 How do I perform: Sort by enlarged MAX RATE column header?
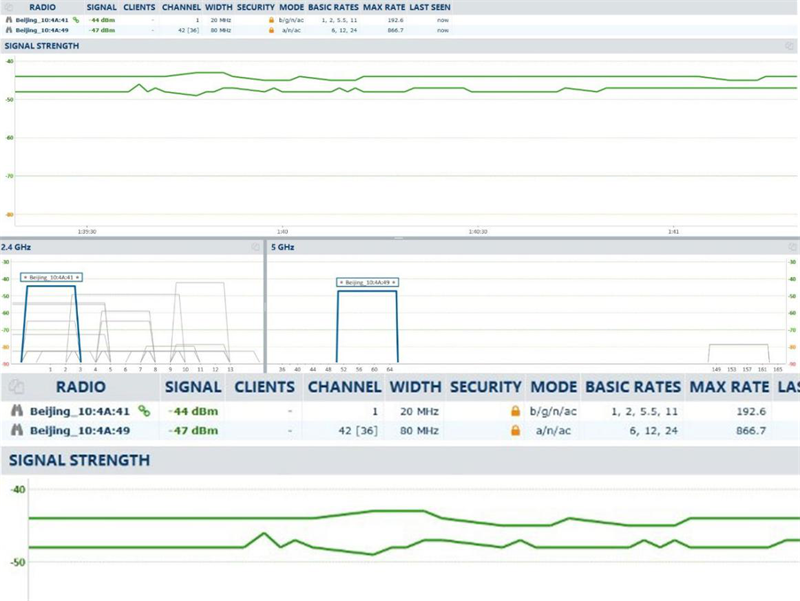(x=727, y=387)
